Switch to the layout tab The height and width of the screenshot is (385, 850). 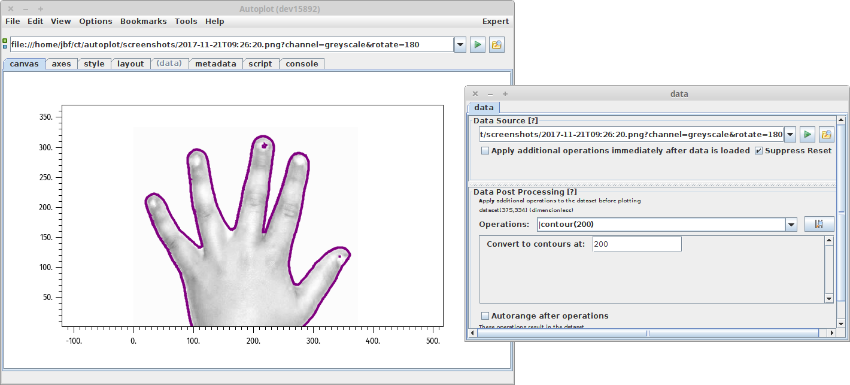[x=131, y=64]
